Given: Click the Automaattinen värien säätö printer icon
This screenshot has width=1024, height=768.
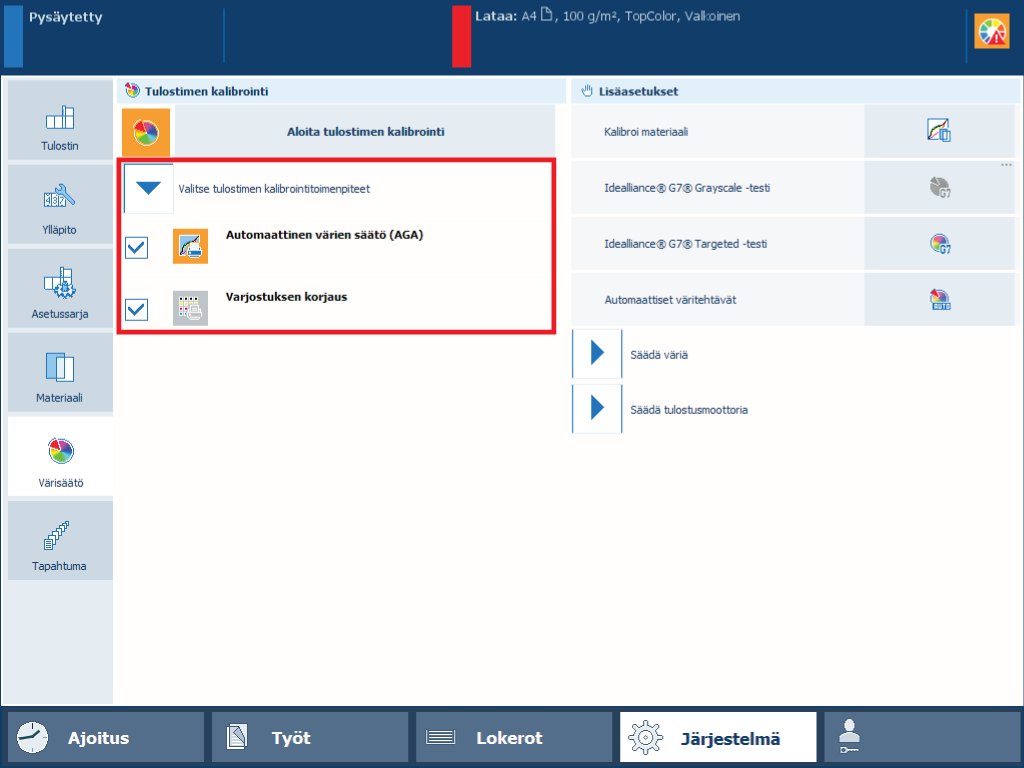Looking at the screenshot, I should 190,246.
